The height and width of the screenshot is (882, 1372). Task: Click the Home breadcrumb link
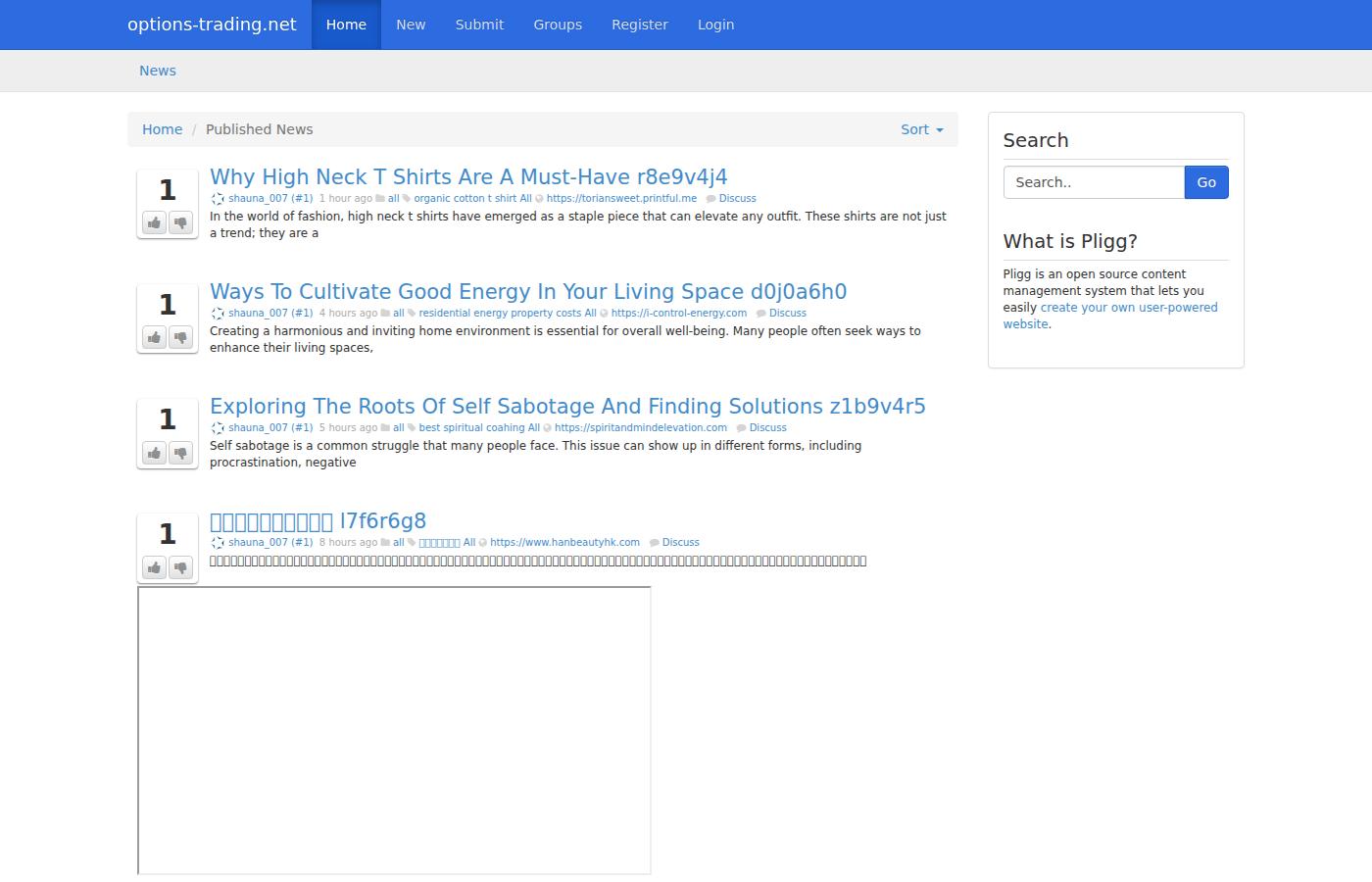[x=162, y=129]
